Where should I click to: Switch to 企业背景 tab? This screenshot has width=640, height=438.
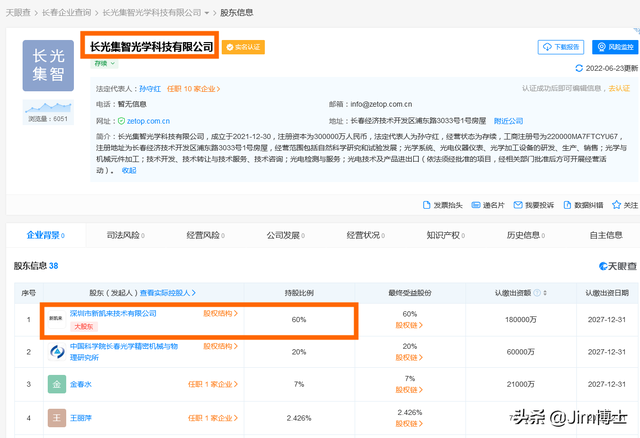[x=46, y=235]
